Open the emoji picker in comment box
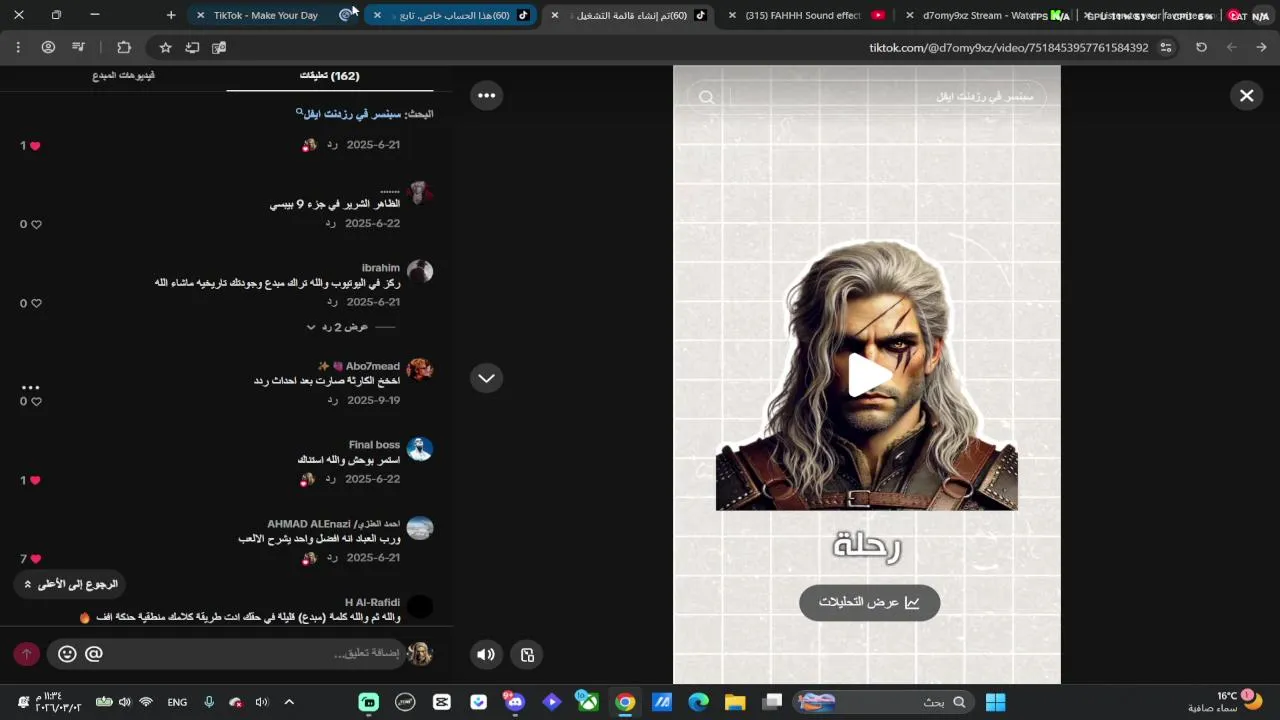Image resolution: width=1280 pixels, height=720 pixels. (x=67, y=654)
